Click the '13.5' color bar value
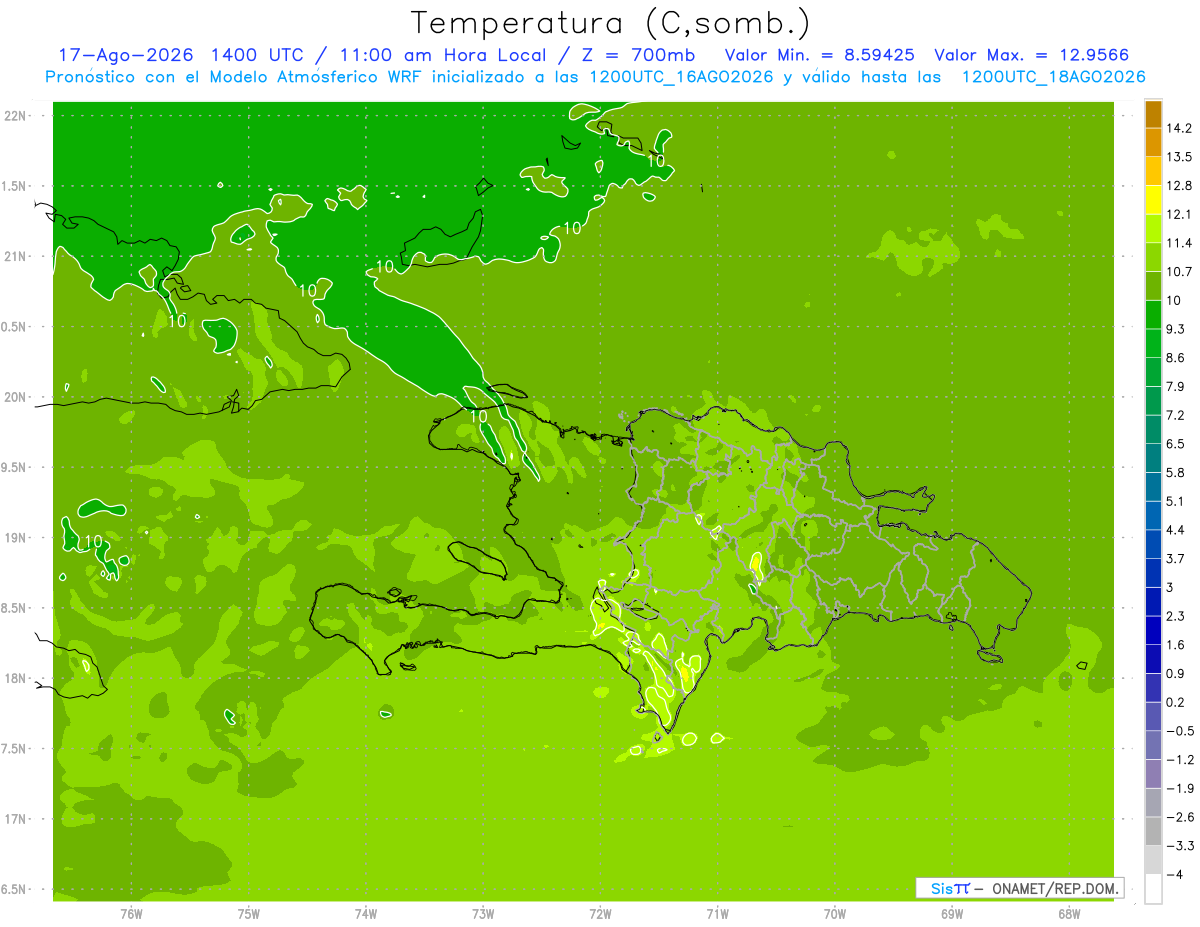The height and width of the screenshot is (927, 1200). (x=1179, y=157)
